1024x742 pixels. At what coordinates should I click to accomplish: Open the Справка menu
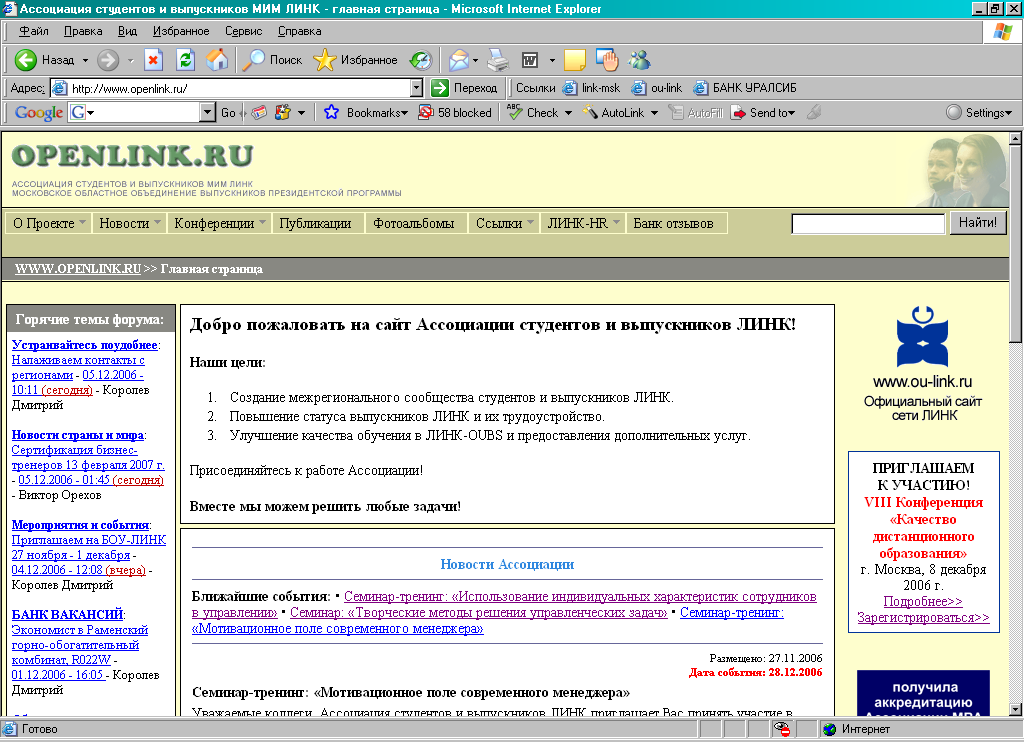(x=300, y=31)
